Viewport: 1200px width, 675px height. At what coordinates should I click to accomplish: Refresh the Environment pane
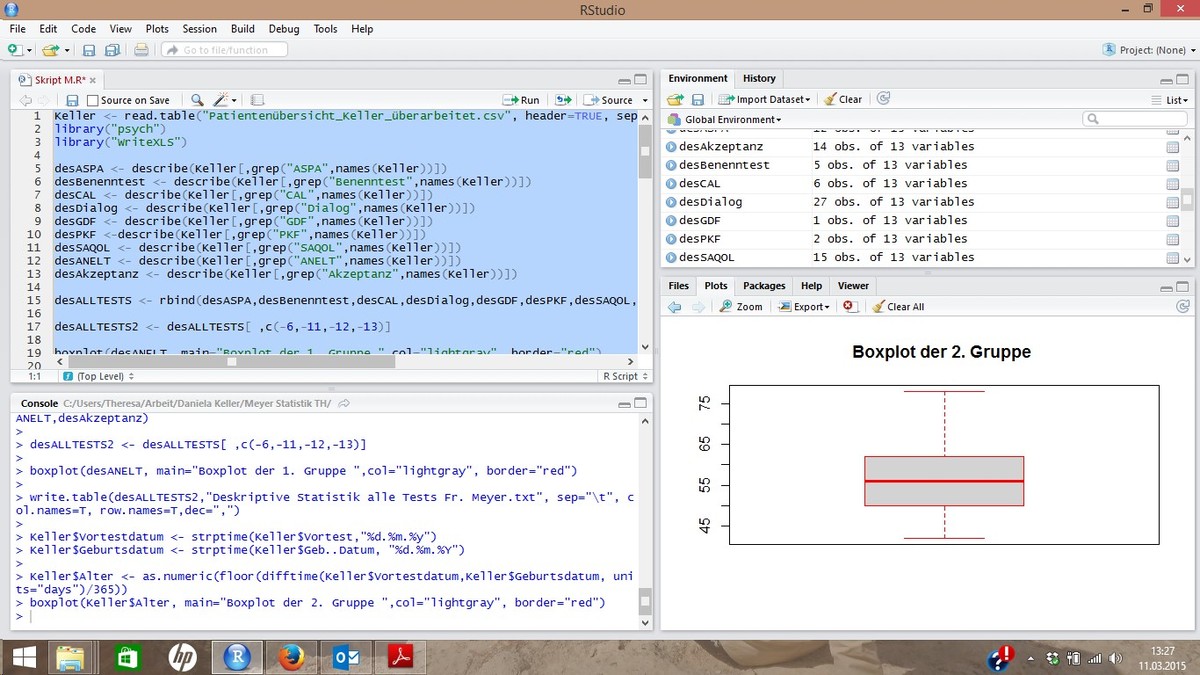pos(883,99)
